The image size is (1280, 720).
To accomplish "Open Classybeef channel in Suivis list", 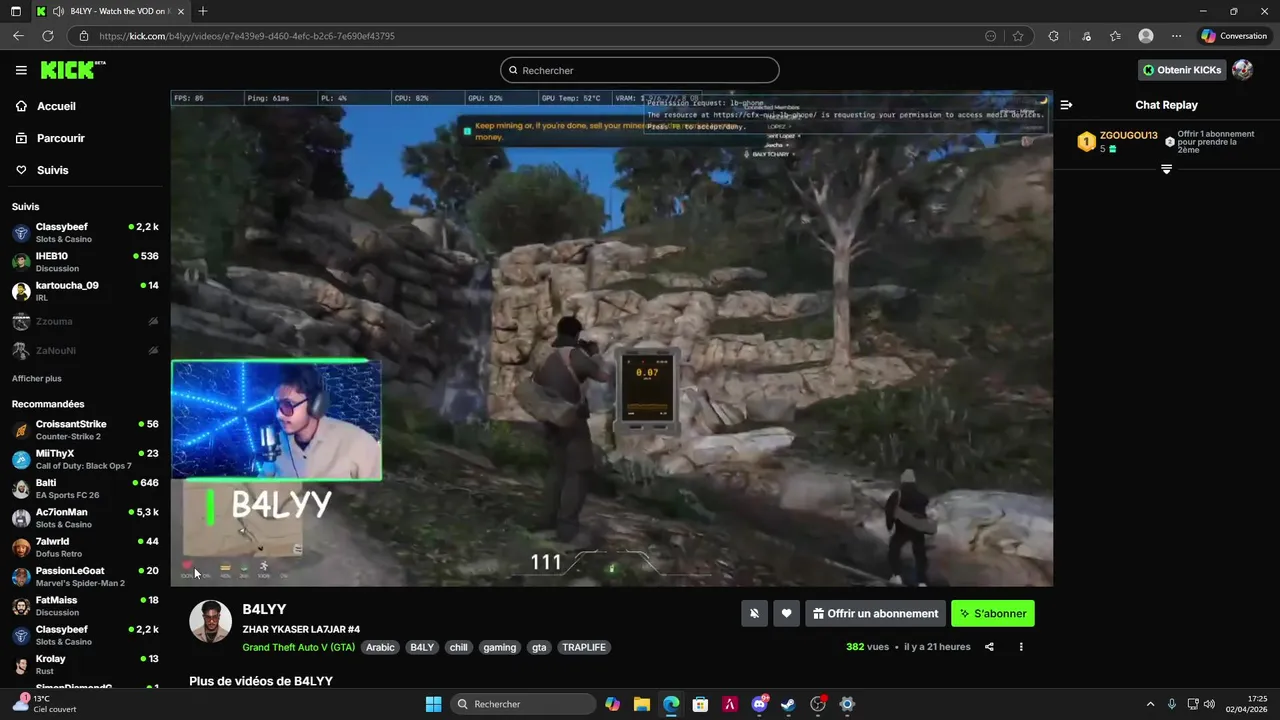I will [85, 232].
